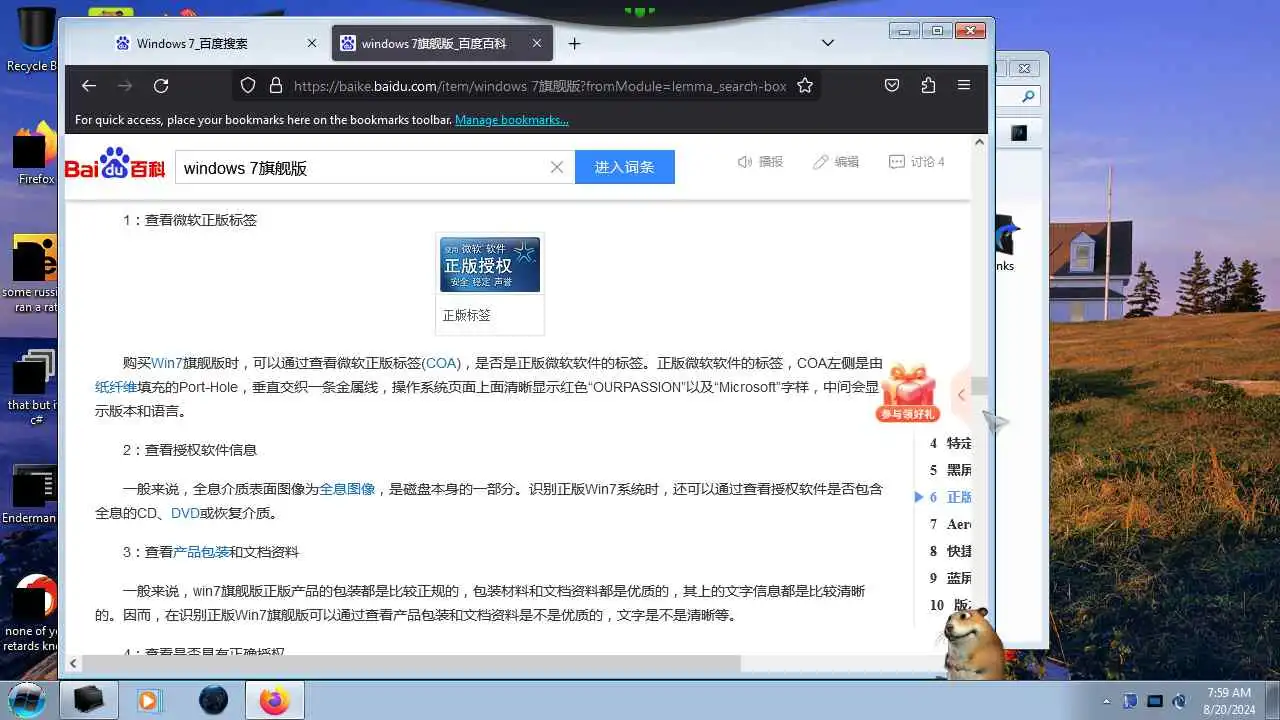Image resolution: width=1280 pixels, height=720 pixels.
Task: Collapse the sidebar with the arrow chevron
Action: [961, 395]
